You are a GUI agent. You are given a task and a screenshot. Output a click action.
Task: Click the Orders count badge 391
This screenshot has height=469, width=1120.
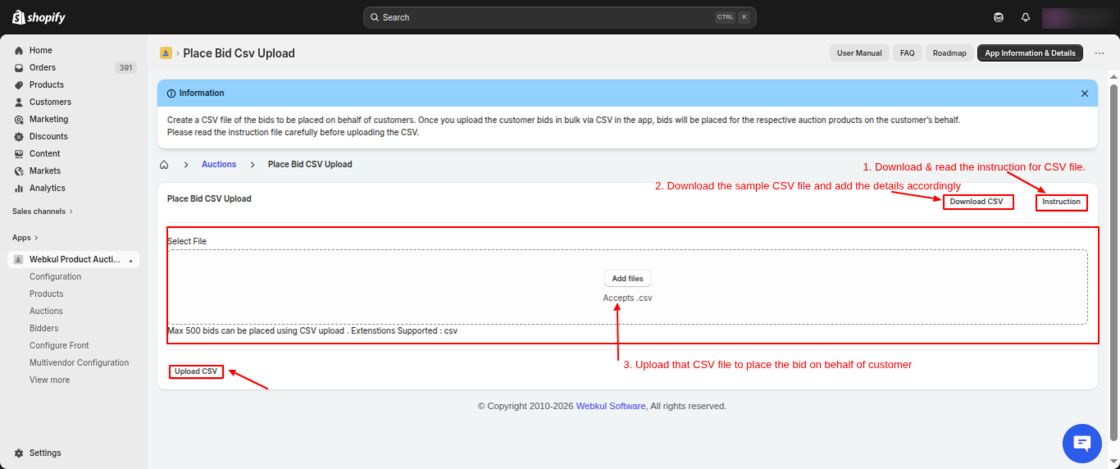coord(126,68)
